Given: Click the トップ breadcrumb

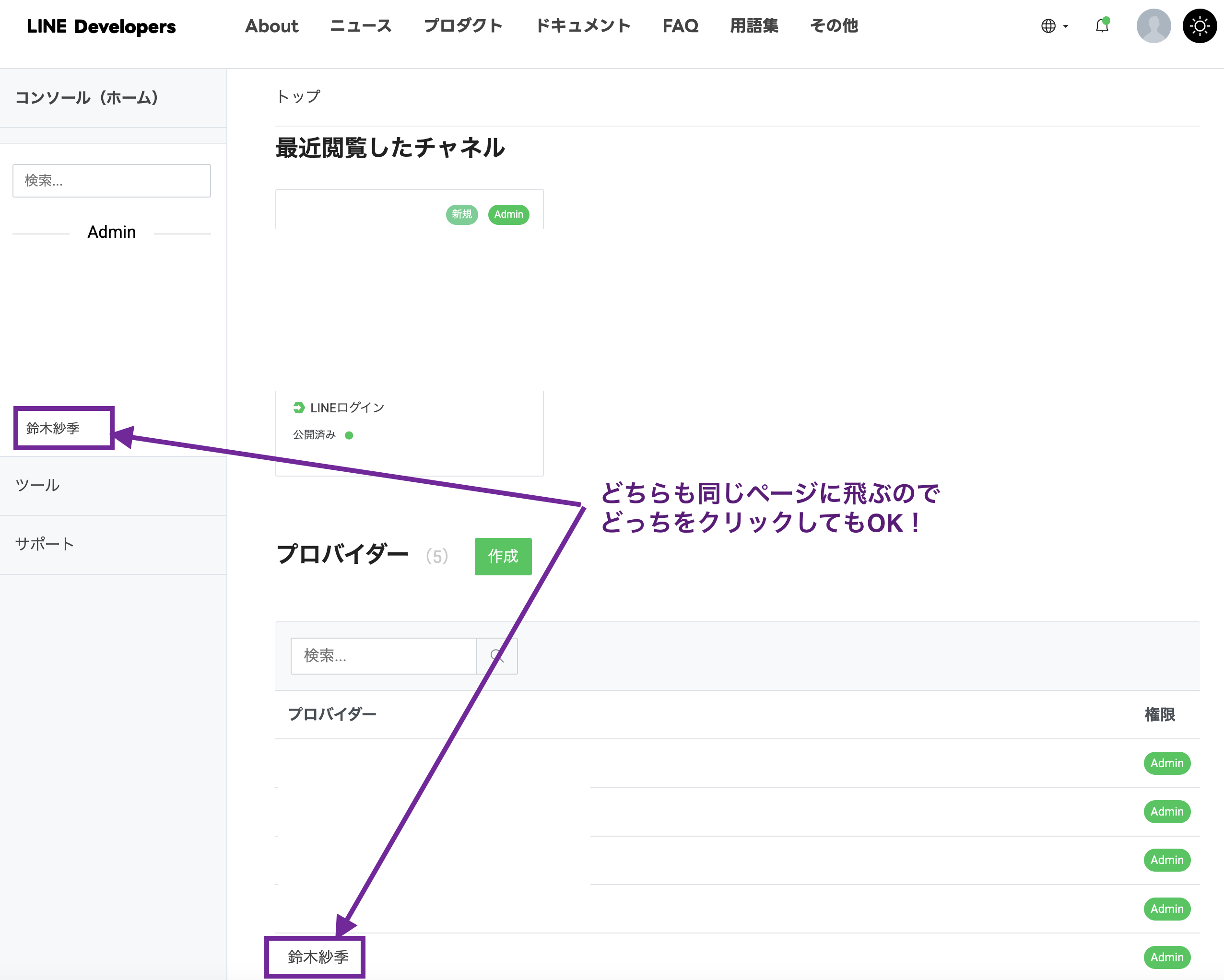Looking at the screenshot, I should point(298,97).
